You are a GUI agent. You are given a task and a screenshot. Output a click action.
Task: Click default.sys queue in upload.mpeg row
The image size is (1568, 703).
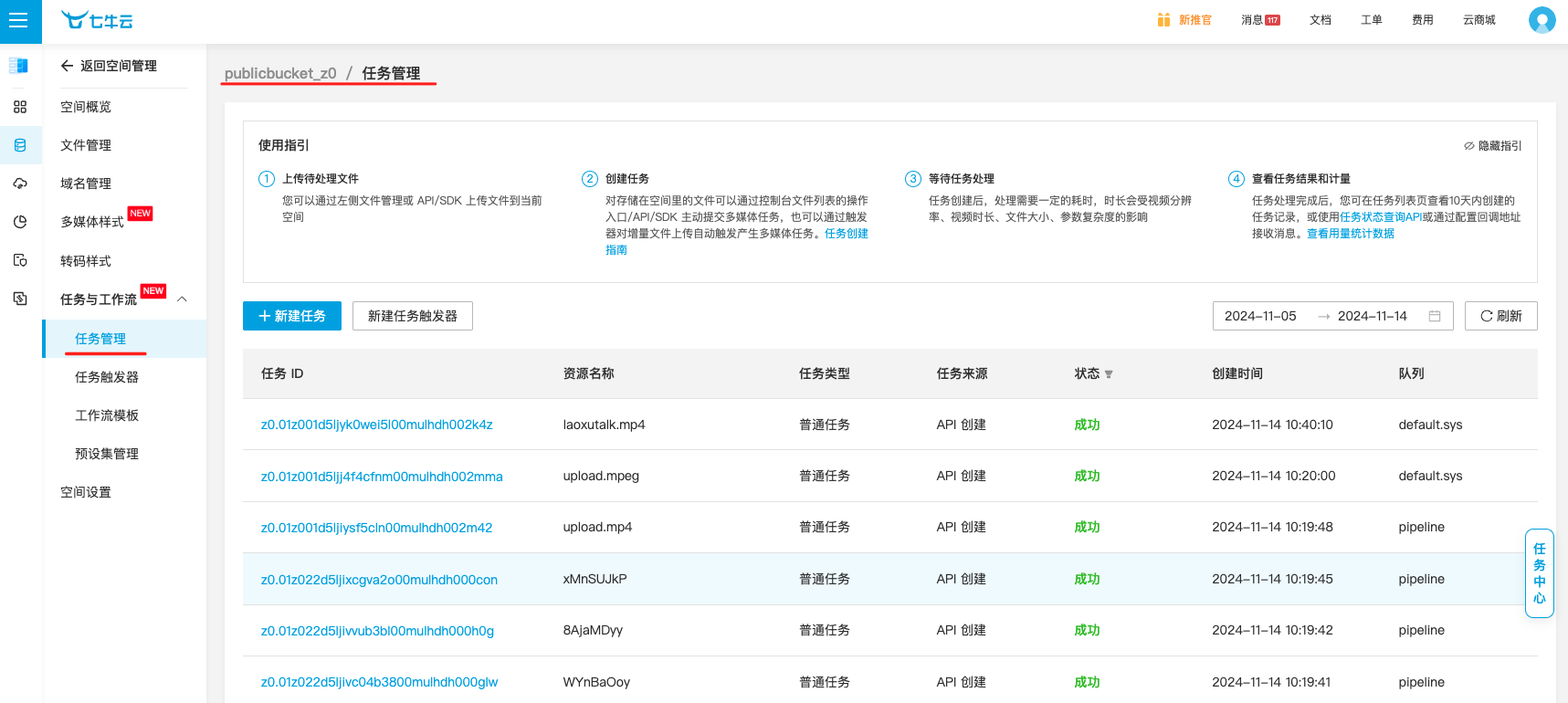point(1430,476)
